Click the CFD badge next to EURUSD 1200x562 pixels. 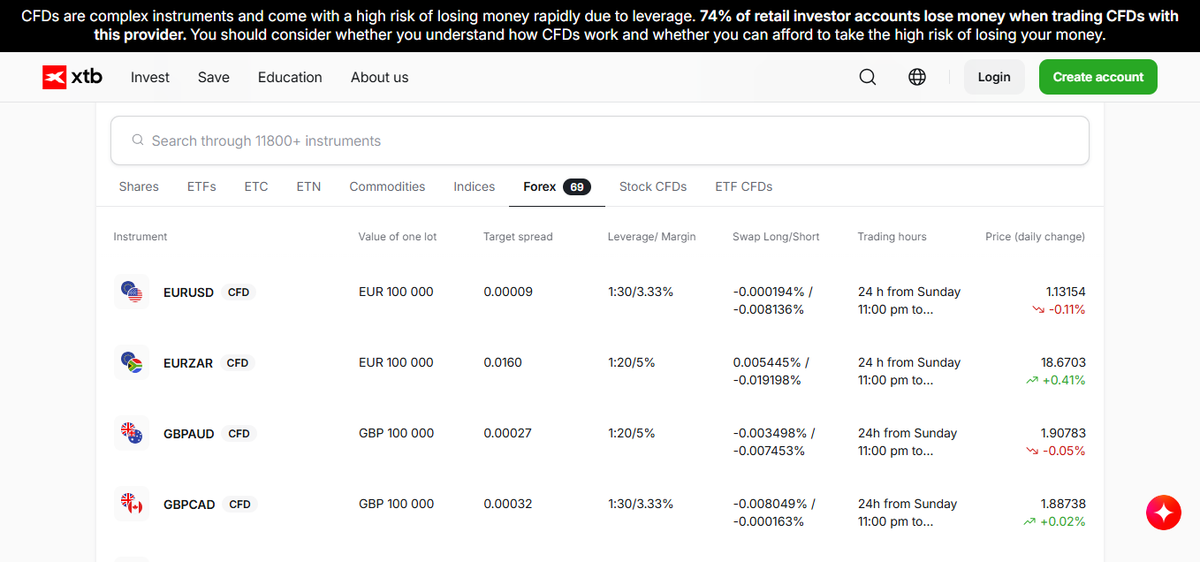click(239, 293)
